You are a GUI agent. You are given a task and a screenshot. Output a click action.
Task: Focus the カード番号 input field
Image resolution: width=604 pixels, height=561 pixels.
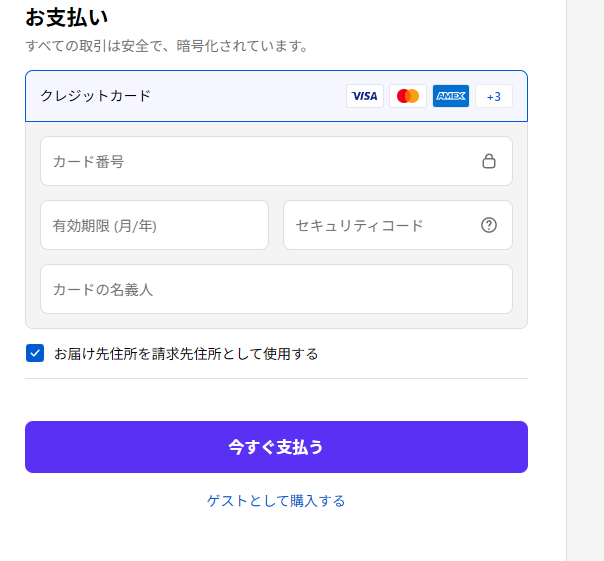[260, 161]
